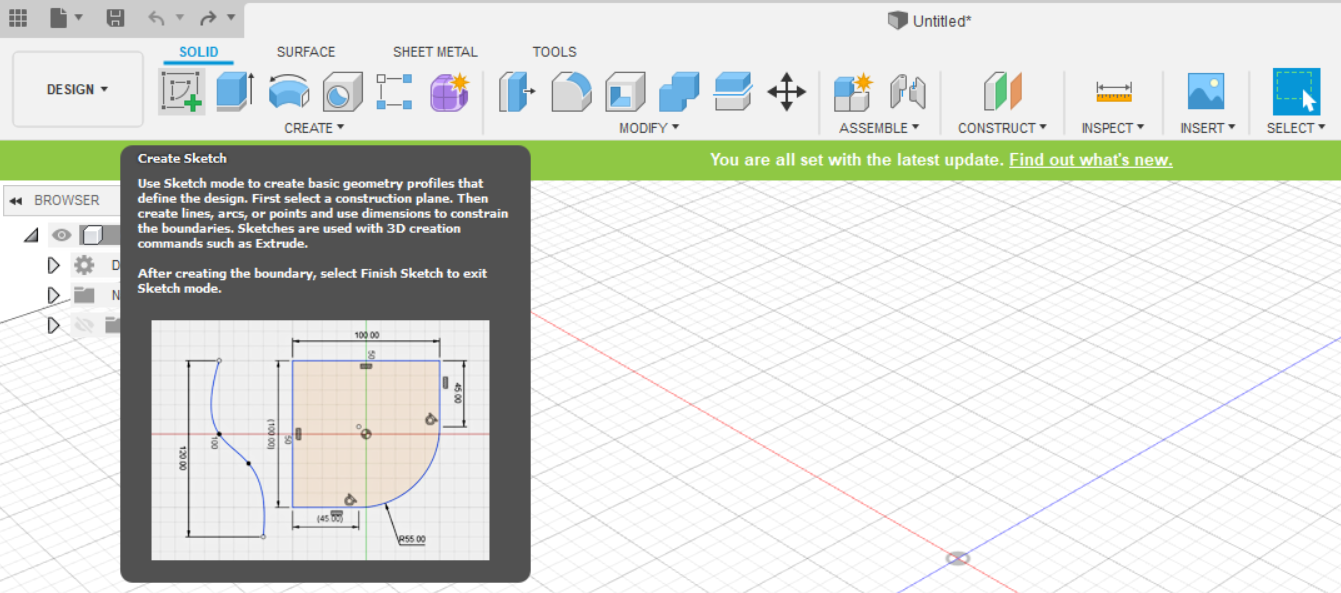The image size is (1341, 593).
Task: Open the INSERT dropdown menu
Action: pyautogui.click(x=1208, y=128)
